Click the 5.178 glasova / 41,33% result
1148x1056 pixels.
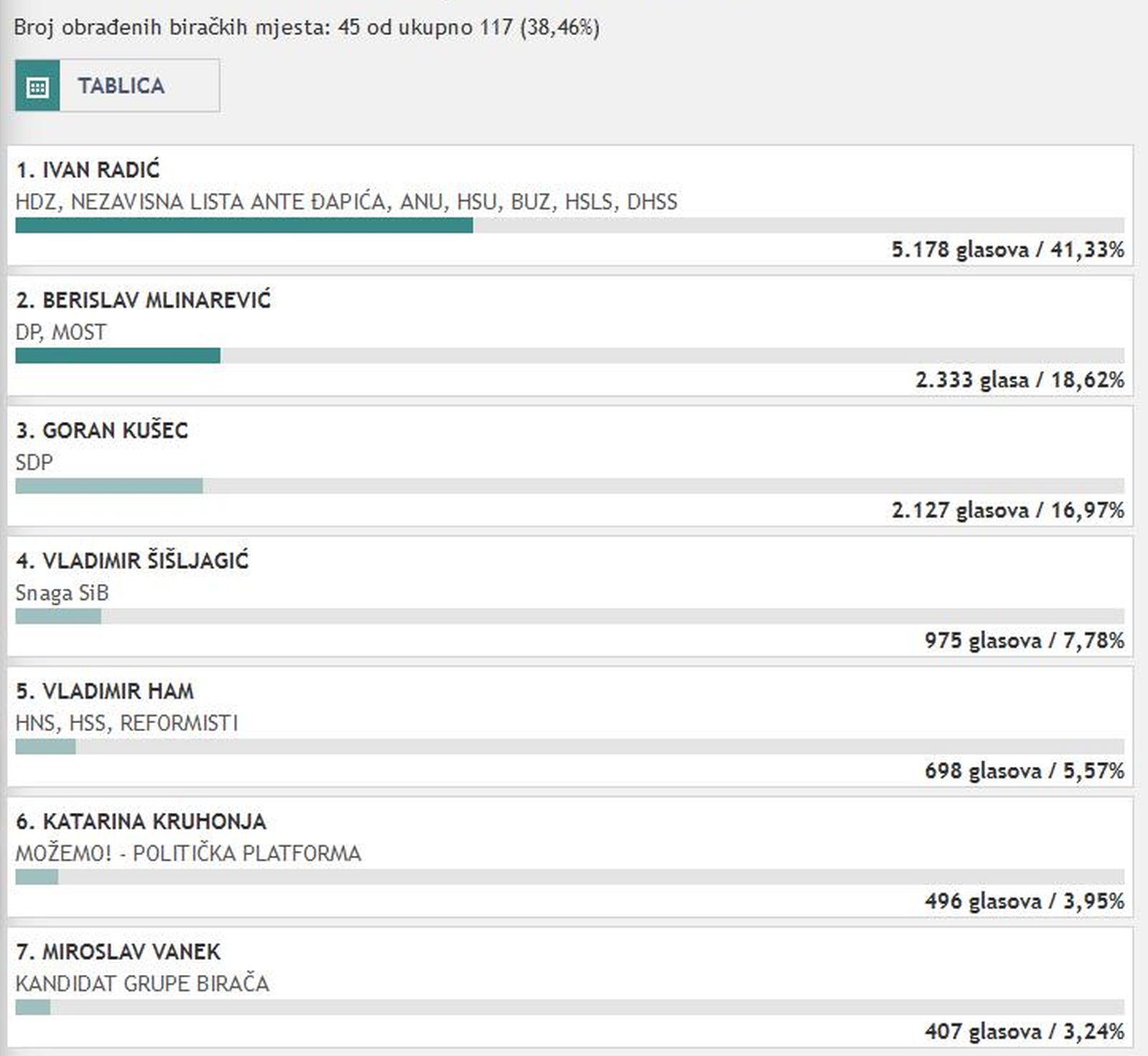point(1008,250)
